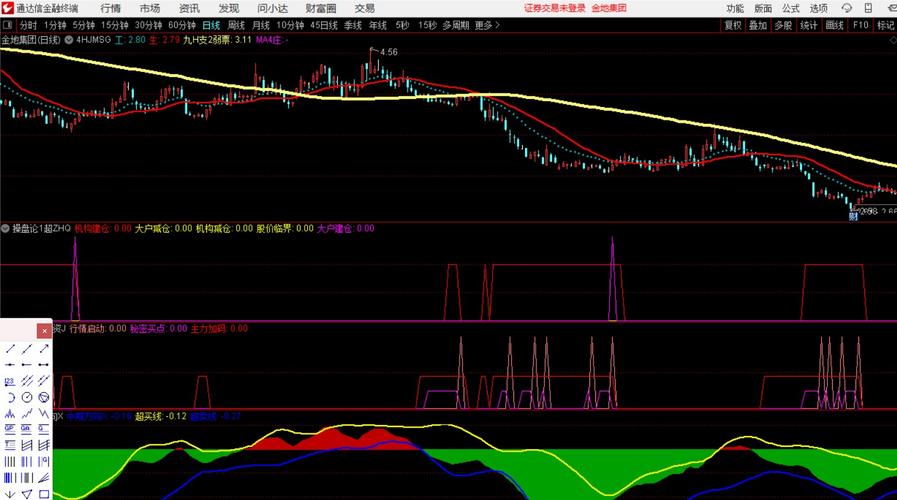Select the 日线 daily period tab
The width and height of the screenshot is (897, 500).
pyautogui.click(x=211, y=25)
